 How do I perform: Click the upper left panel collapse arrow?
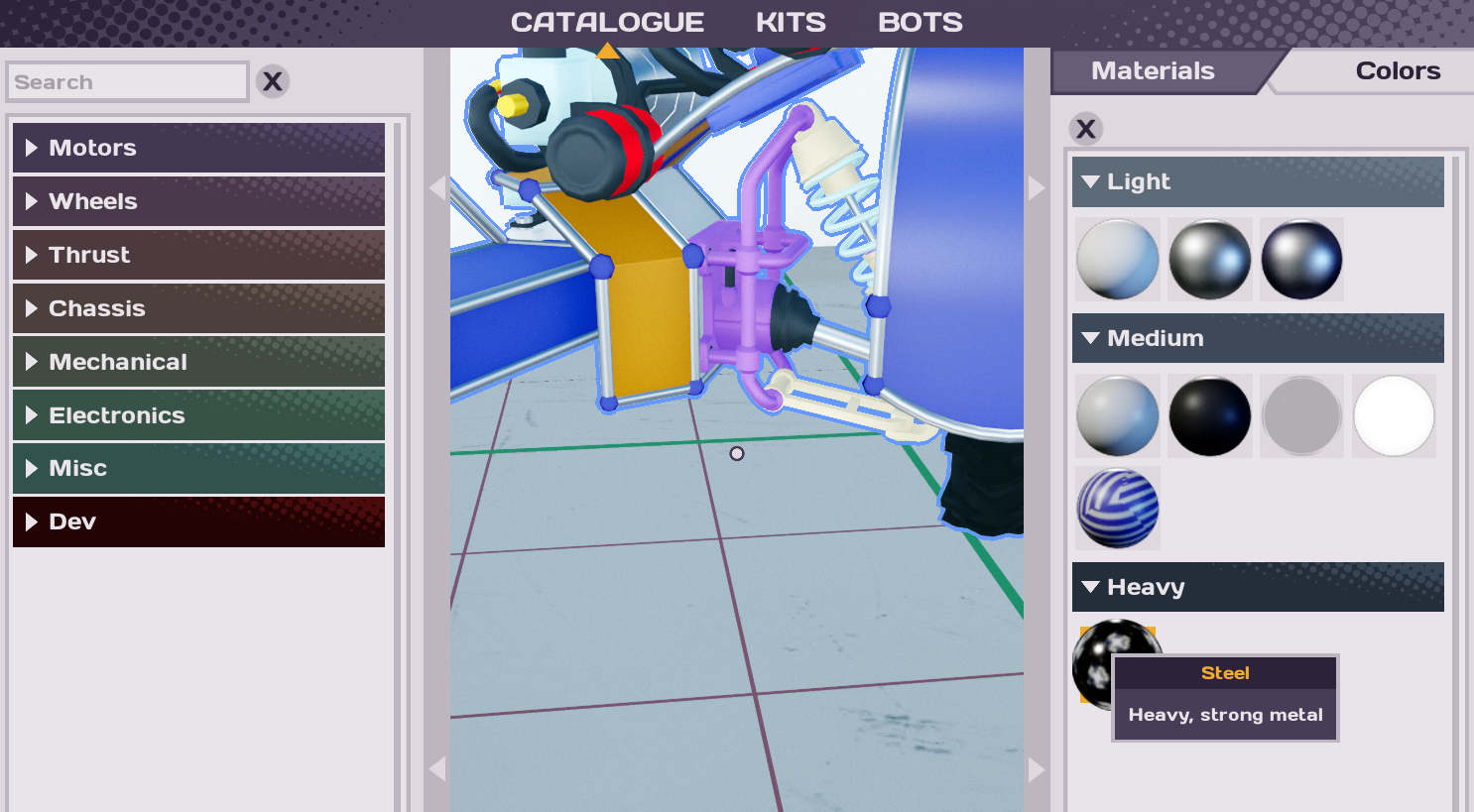coord(437,188)
